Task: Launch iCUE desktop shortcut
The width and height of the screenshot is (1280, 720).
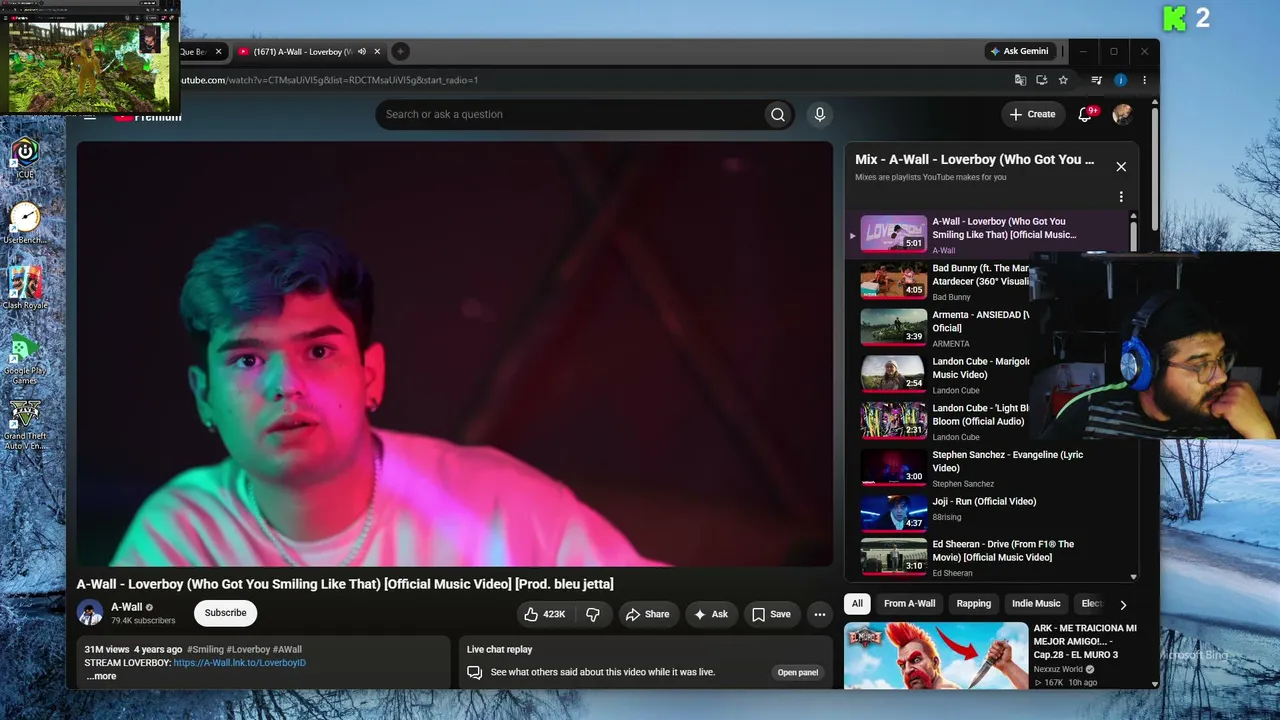Action: [25, 158]
